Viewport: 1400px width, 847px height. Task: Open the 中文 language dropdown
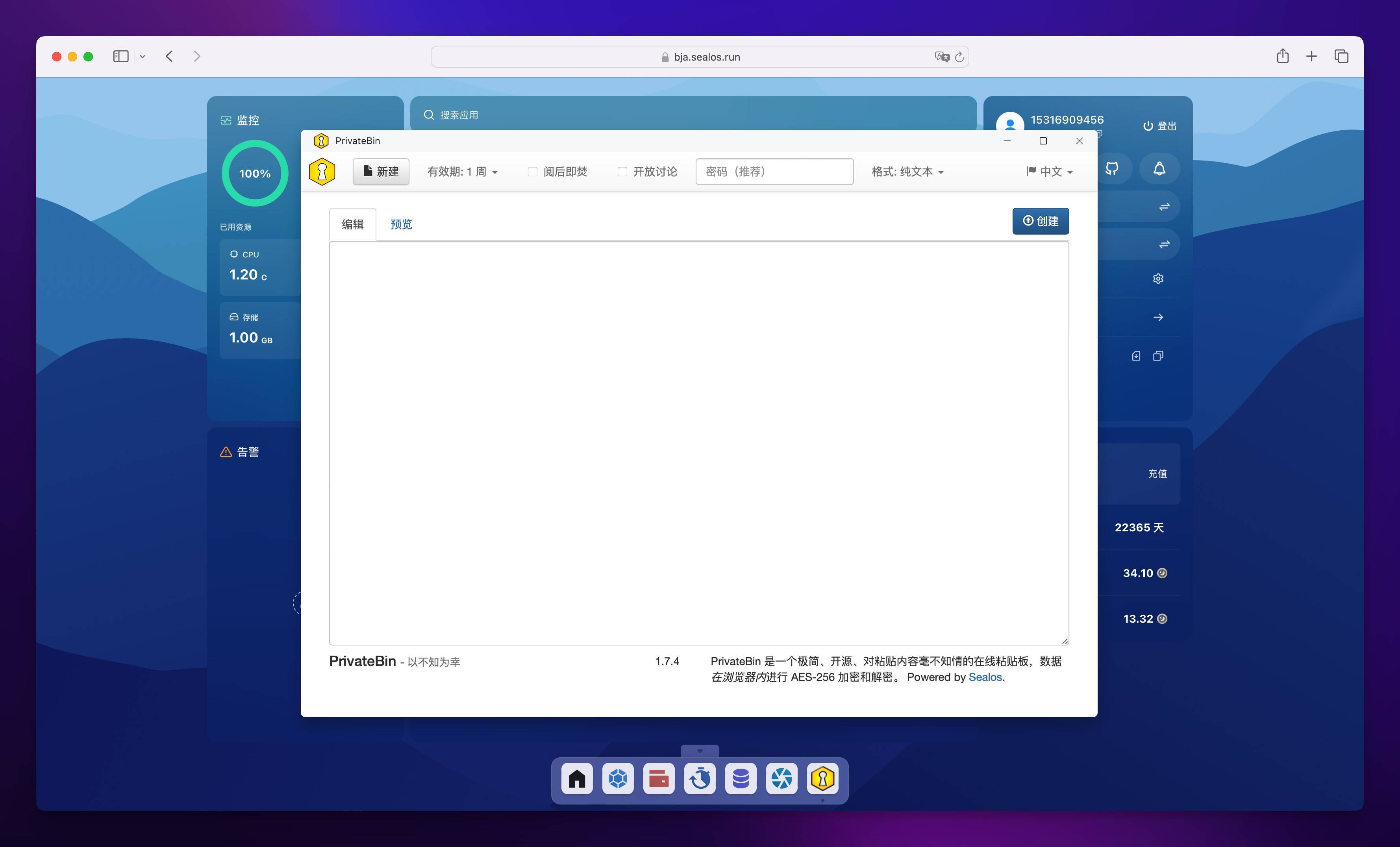(1050, 172)
